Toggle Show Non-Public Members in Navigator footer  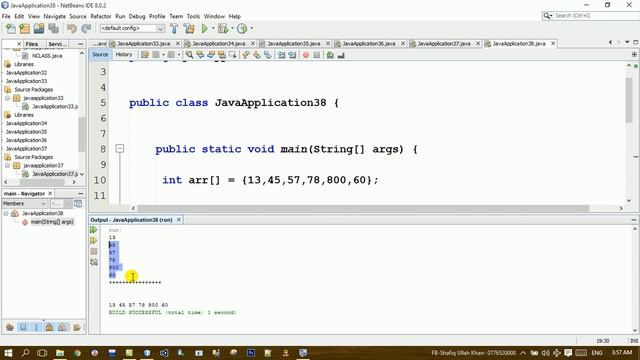(x=49, y=327)
